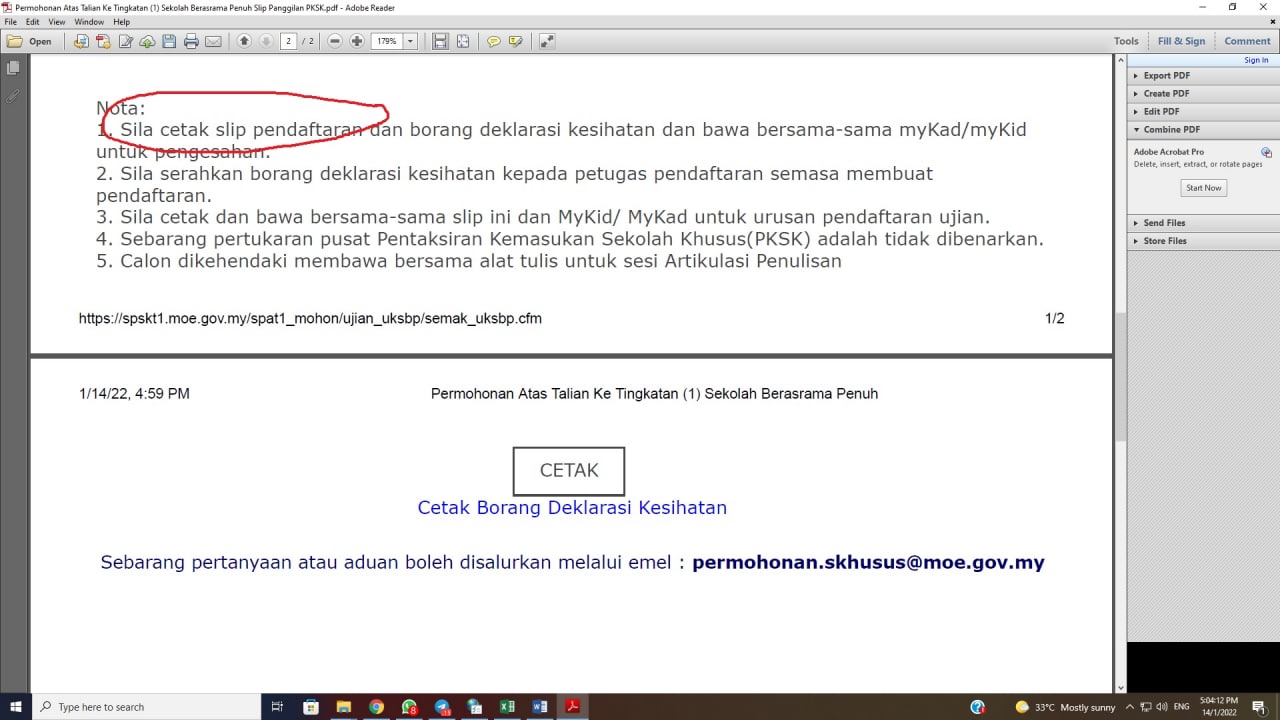This screenshot has width=1280, height=720.
Task: Open the page thumbnails side panel
Action: point(13,68)
